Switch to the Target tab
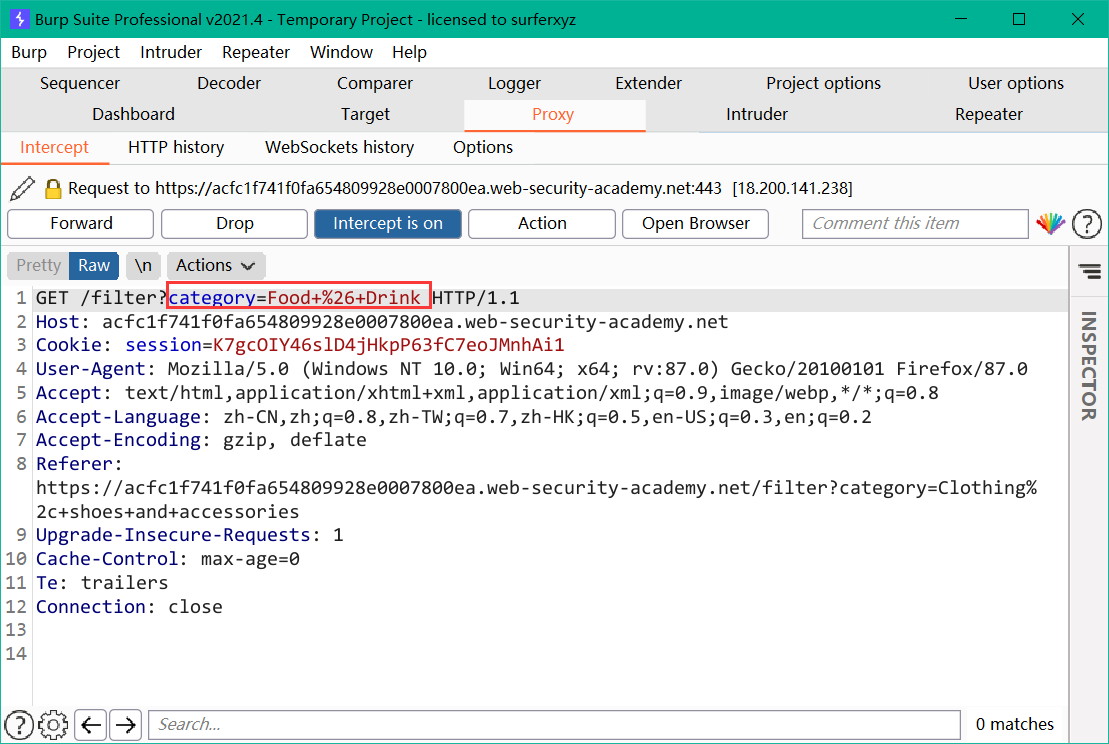The height and width of the screenshot is (744, 1109). (x=365, y=115)
